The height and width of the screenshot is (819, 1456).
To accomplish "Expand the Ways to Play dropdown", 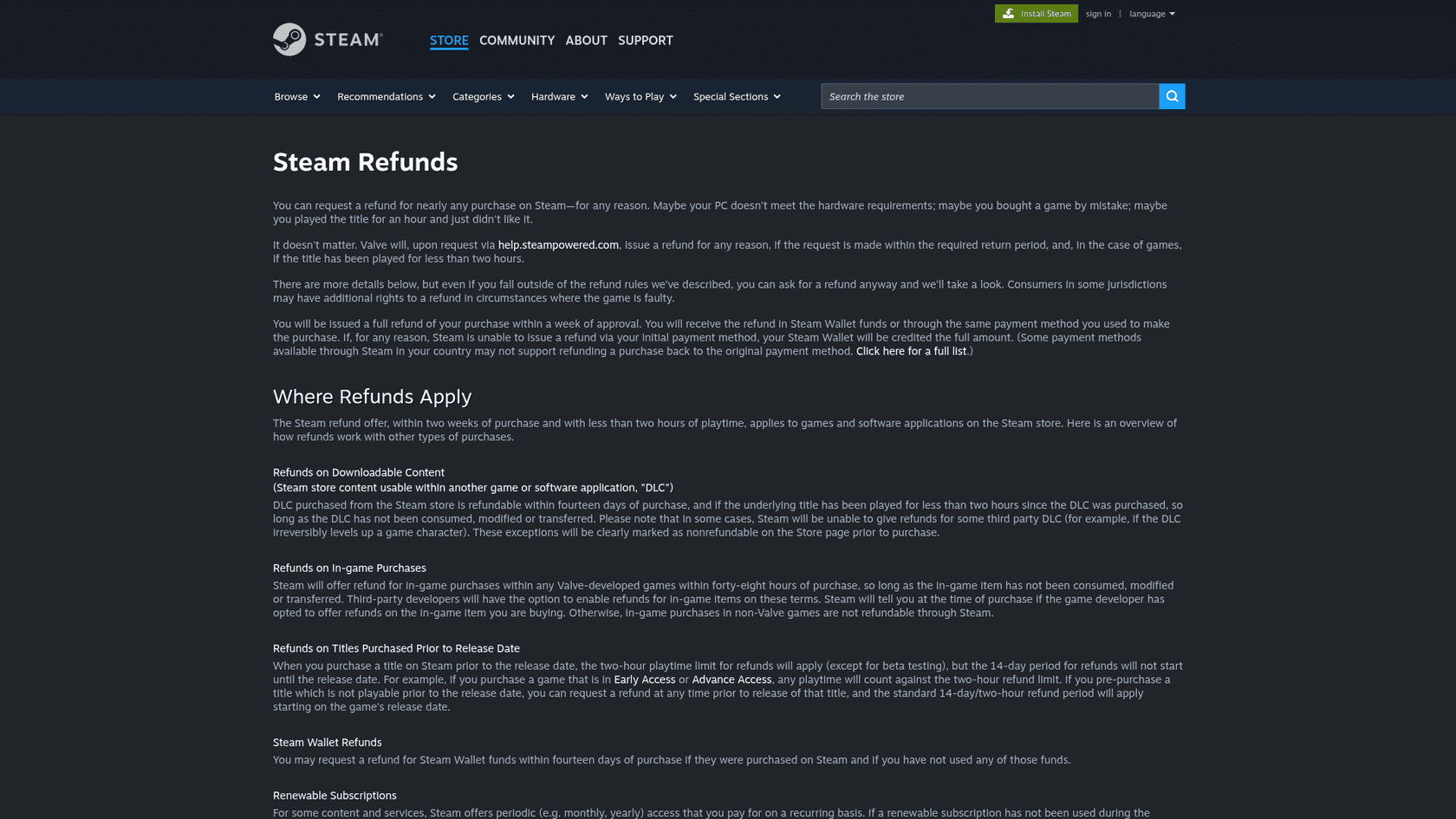I will (x=641, y=96).
